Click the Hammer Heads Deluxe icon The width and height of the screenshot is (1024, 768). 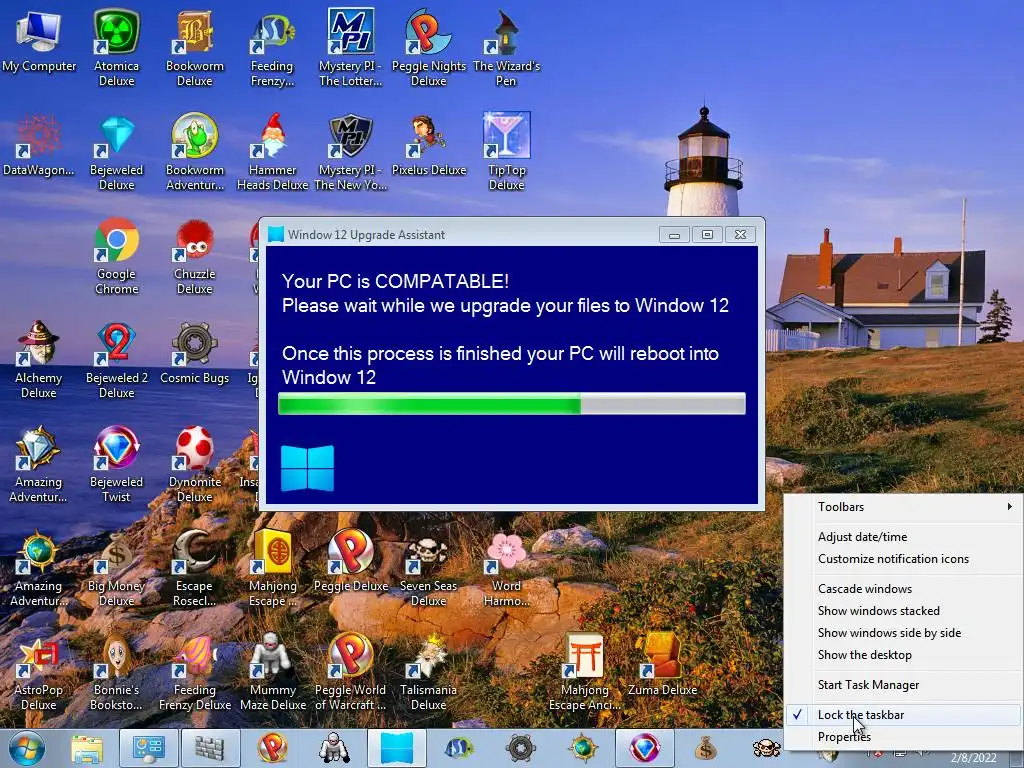pos(272,152)
